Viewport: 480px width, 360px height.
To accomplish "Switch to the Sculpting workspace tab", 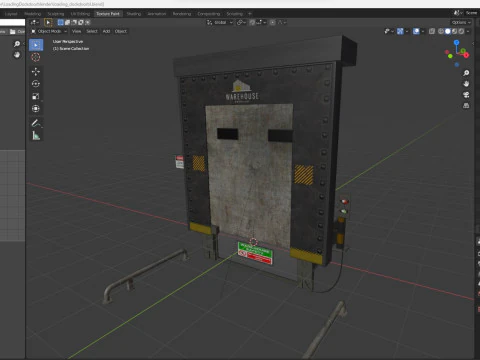I will 56,14.
